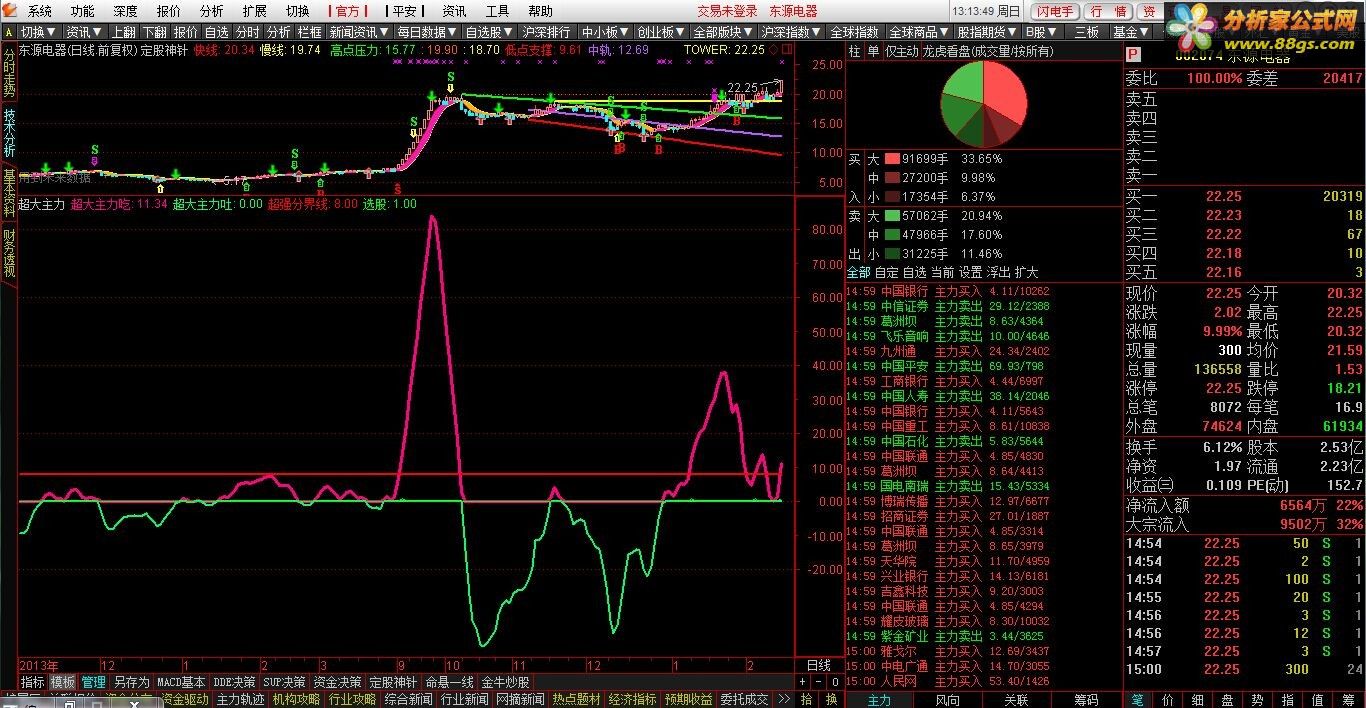Open the 资讯 toolbar dropdown
This screenshot has width=1366, height=708.
tap(85, 32)
